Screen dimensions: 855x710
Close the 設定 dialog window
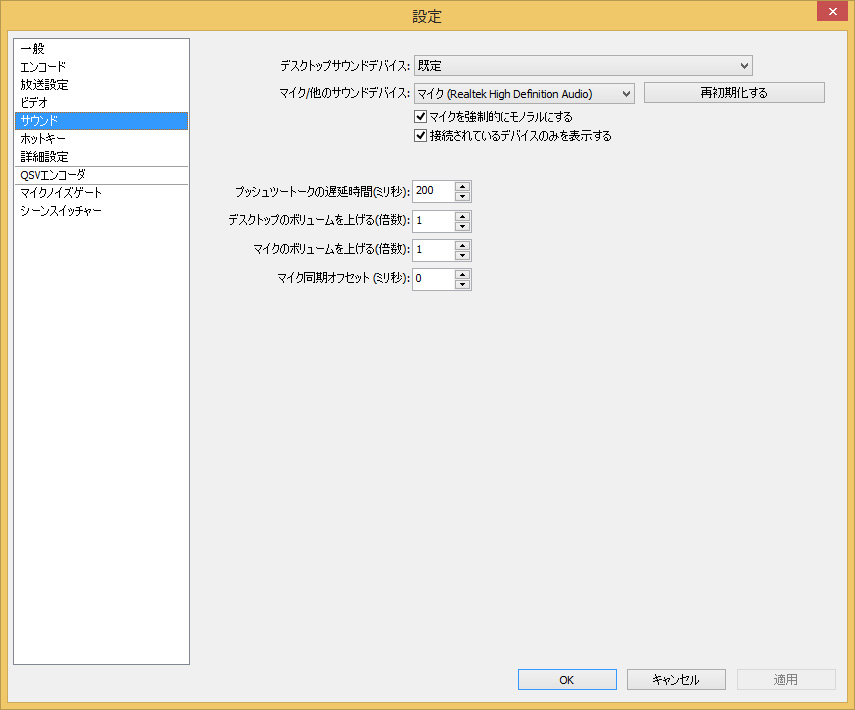(832, 11)
